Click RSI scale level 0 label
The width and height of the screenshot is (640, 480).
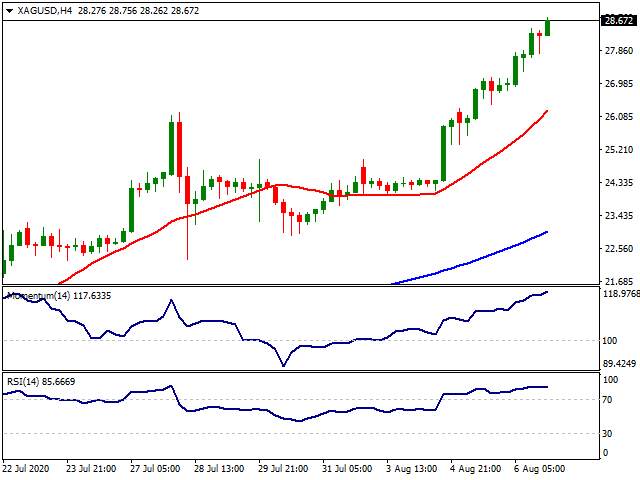[x=605, y=453]
